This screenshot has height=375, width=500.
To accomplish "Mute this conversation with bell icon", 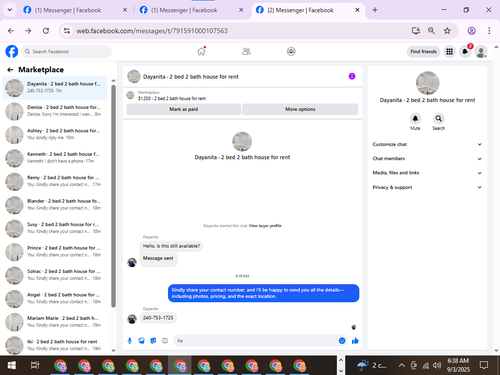I will (x=415, y=119).
